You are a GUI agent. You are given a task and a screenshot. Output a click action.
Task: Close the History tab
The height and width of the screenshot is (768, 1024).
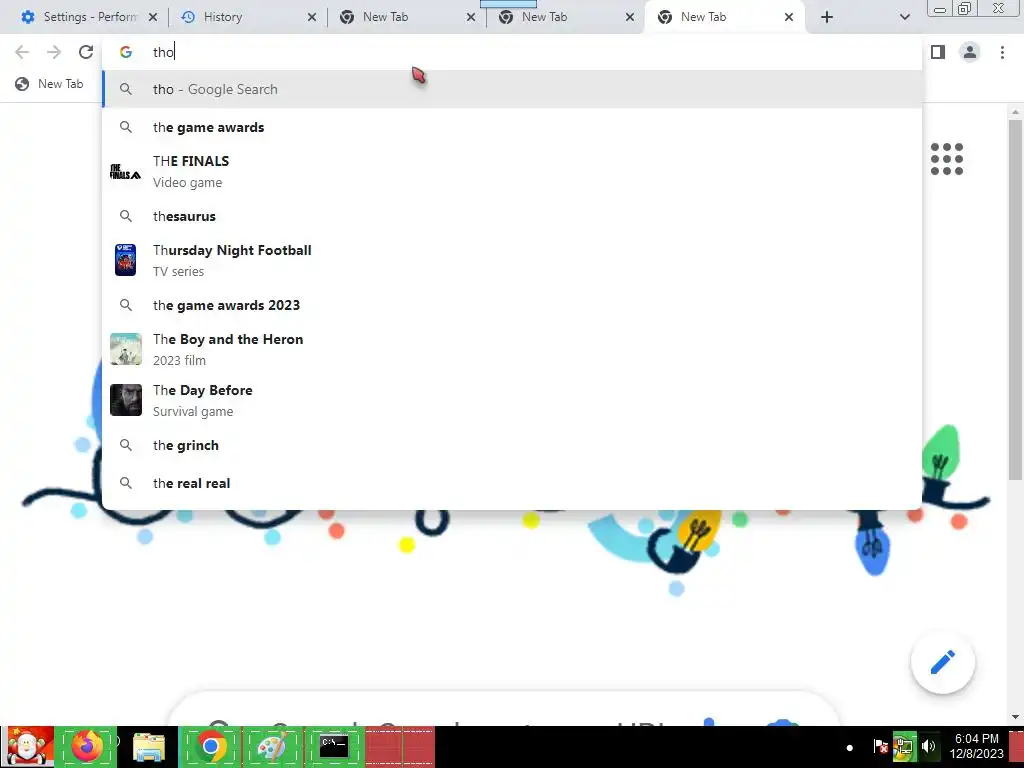pos(312,17)
